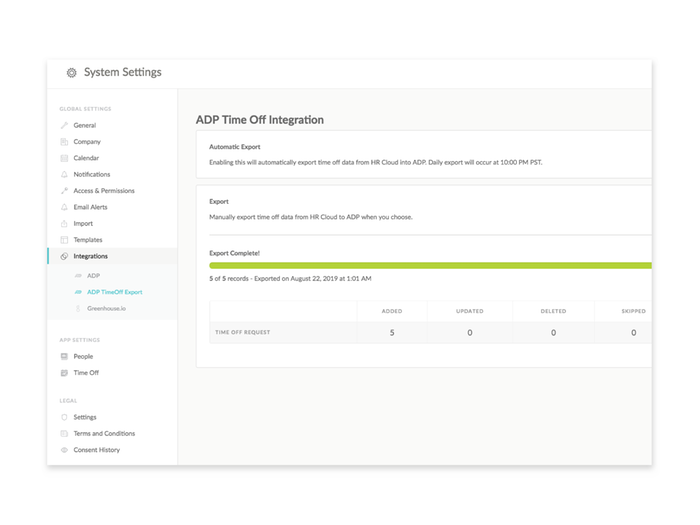Screen dimensions: 700x525
Task: Click the green export progress bar
Action: (x=430, y=266)
